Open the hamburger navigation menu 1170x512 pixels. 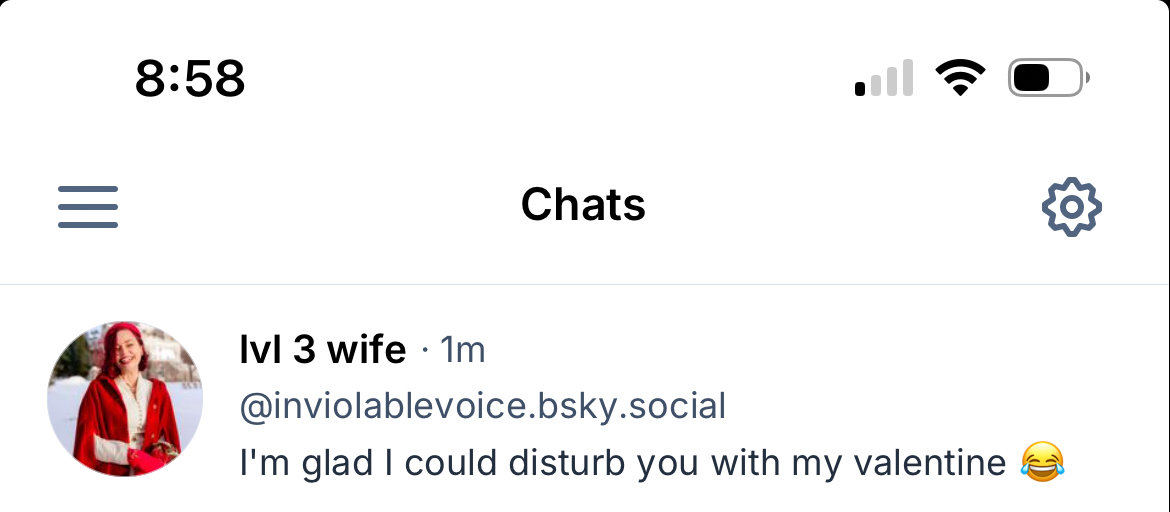click(x=88, y=207)
